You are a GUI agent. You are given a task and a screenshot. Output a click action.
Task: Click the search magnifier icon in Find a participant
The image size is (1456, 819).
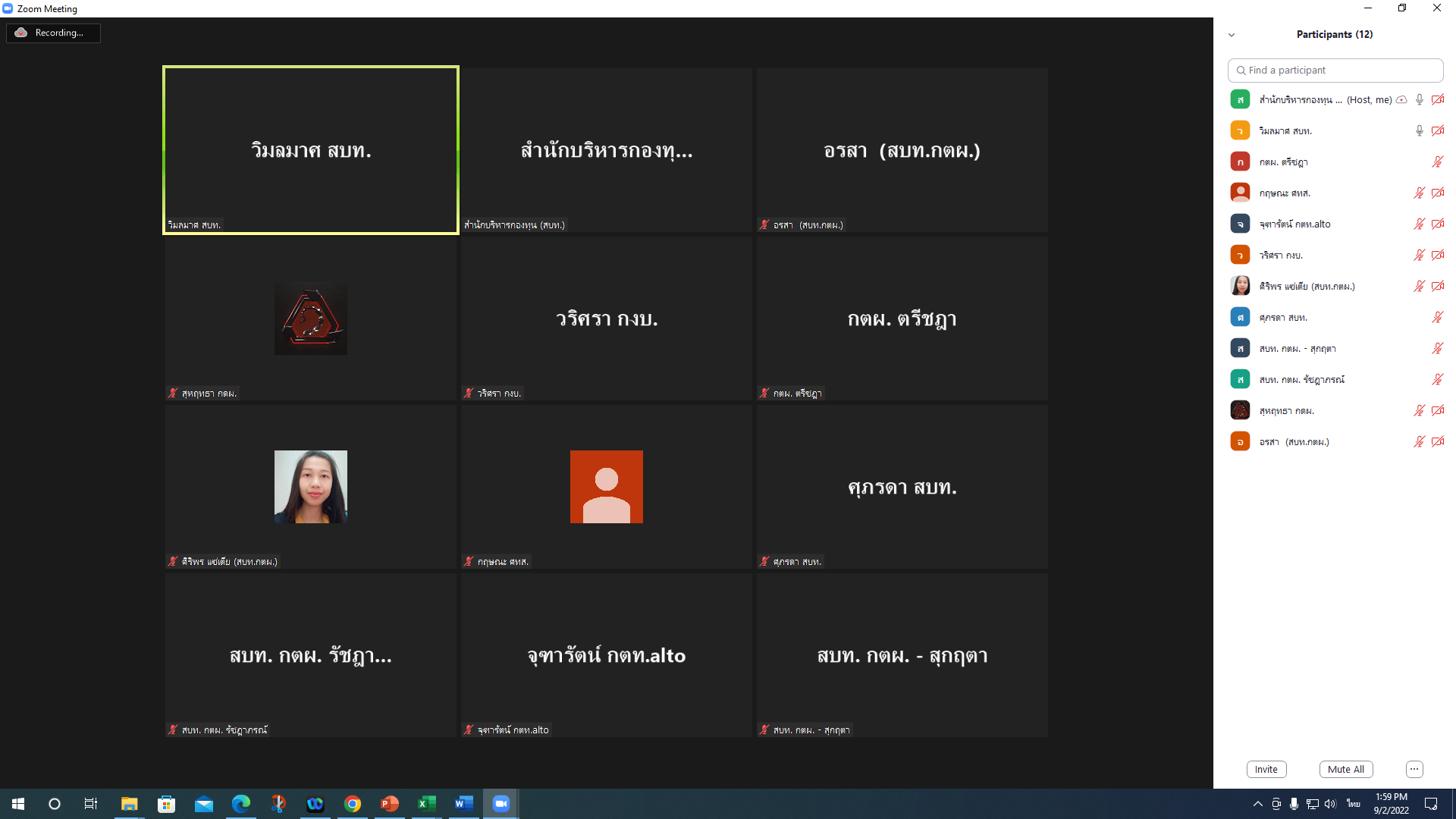1241,71
